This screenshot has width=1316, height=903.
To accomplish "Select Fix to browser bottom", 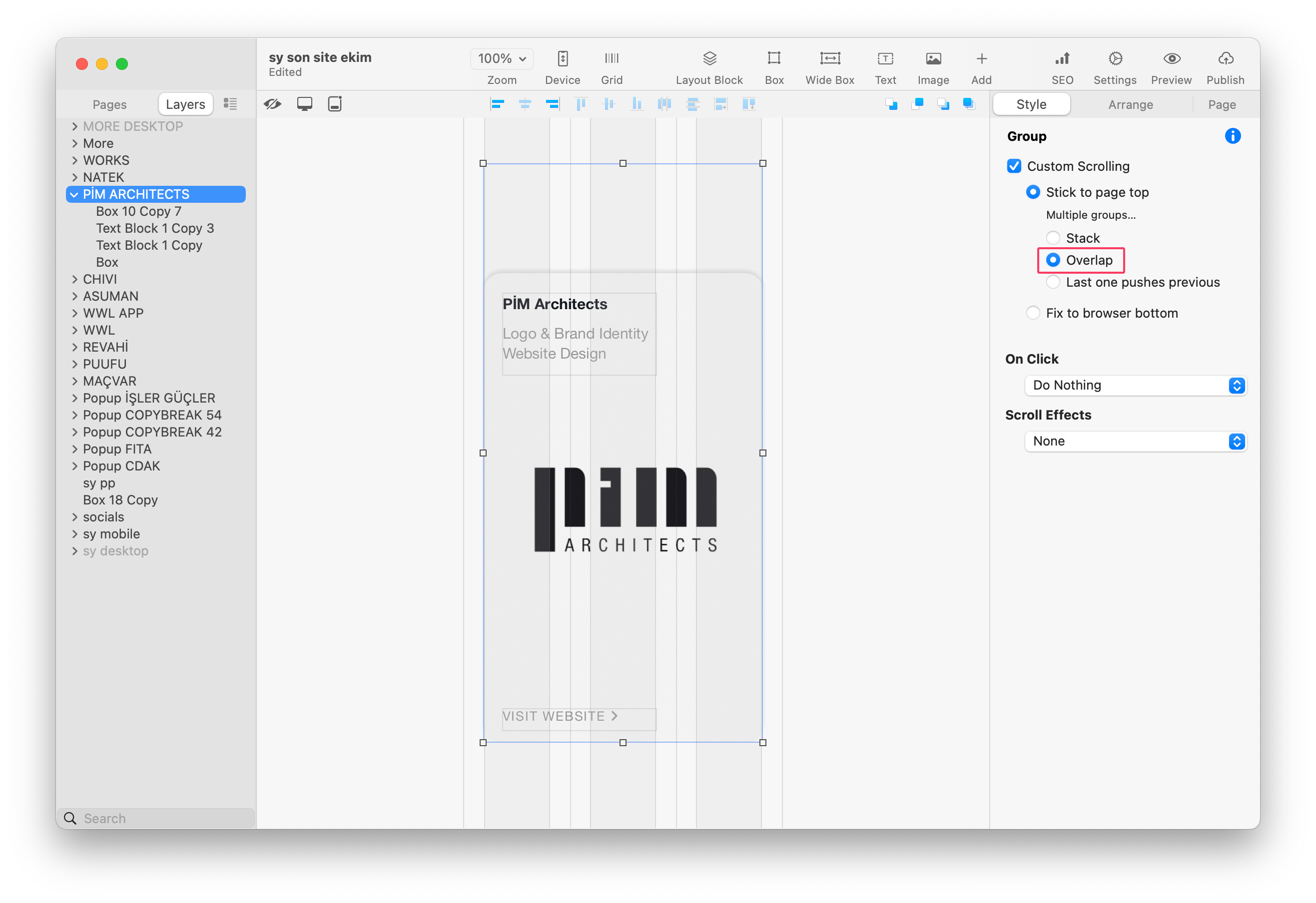I will pos(1033,313).
